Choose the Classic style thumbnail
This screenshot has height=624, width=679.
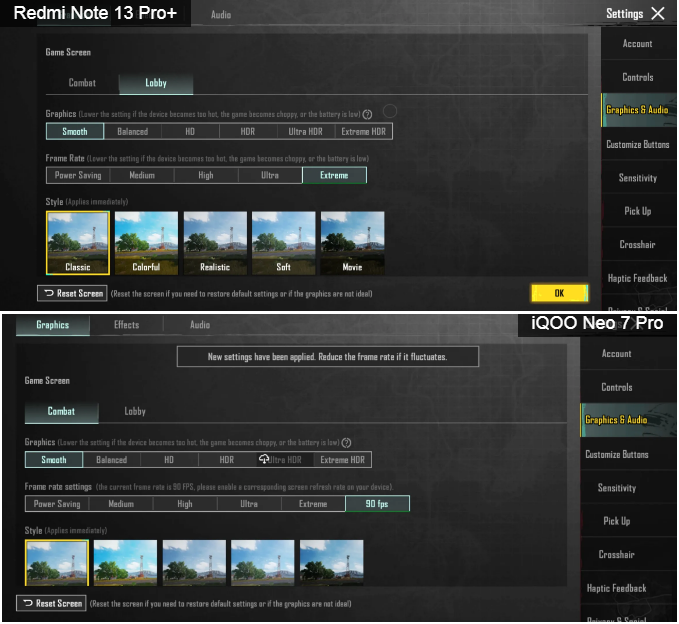[x=78, y=243]
